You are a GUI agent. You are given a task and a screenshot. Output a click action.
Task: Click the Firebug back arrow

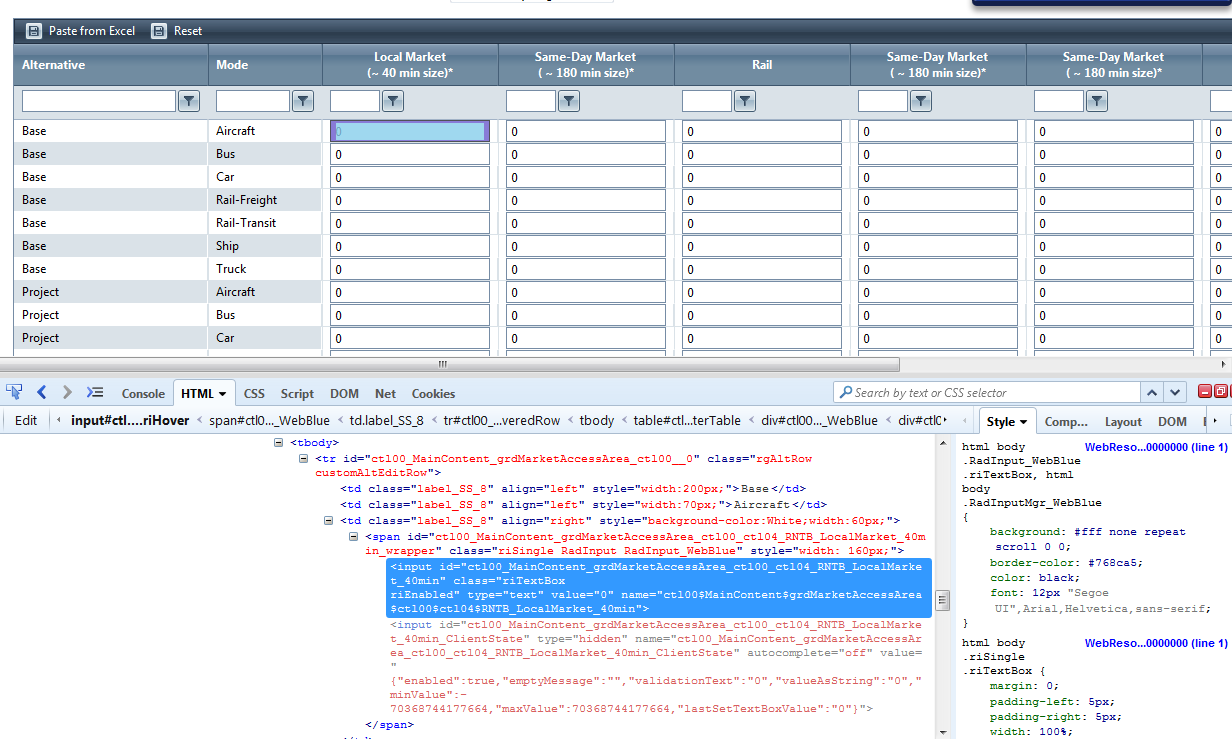pos(42,392)
